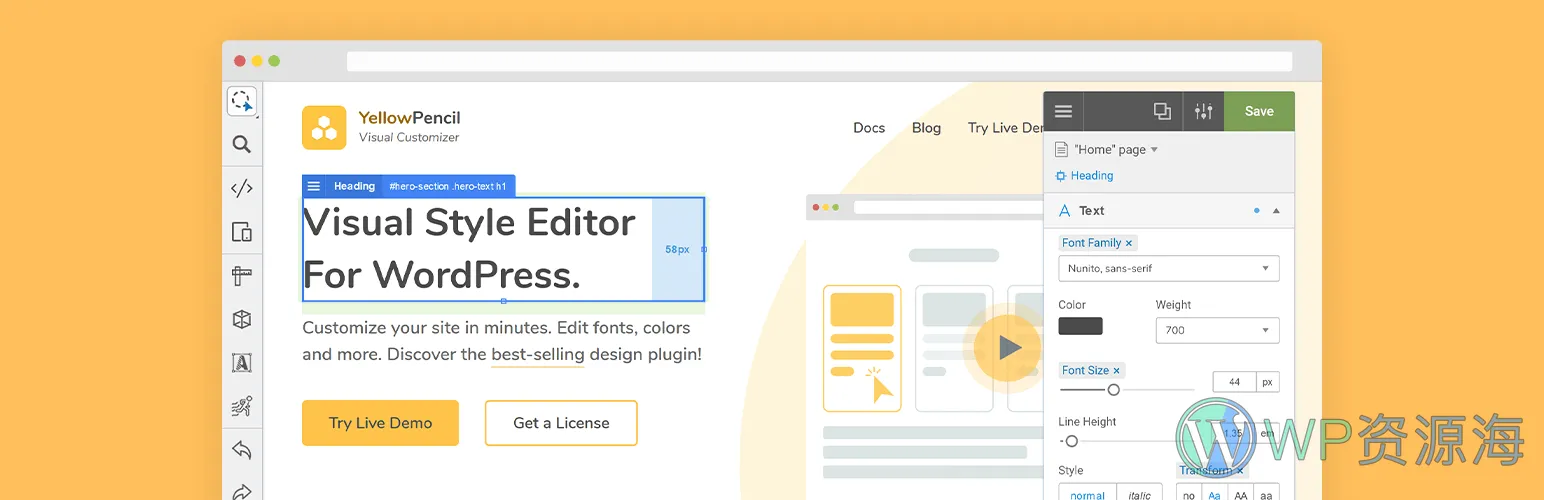Click the Line Height label
Screen dimensions: 1544x500
click(1087, 422)
